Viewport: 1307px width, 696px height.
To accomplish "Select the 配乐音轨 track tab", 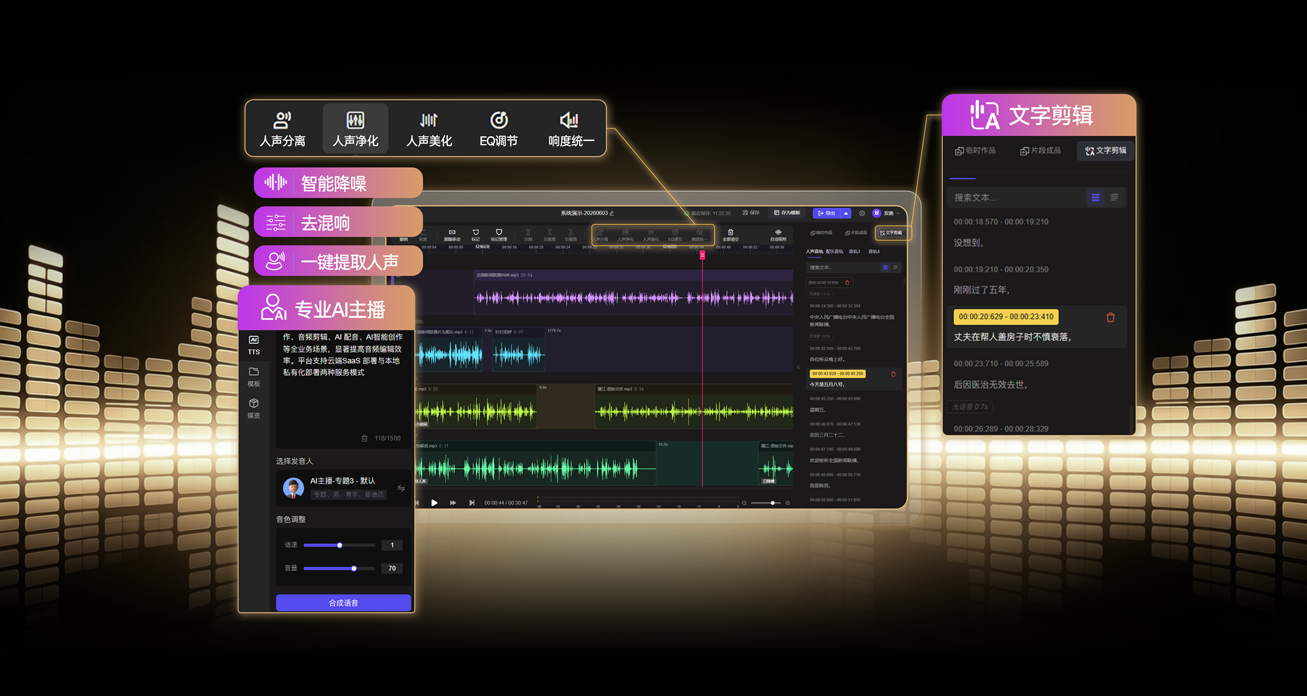I will pos(834,252).
